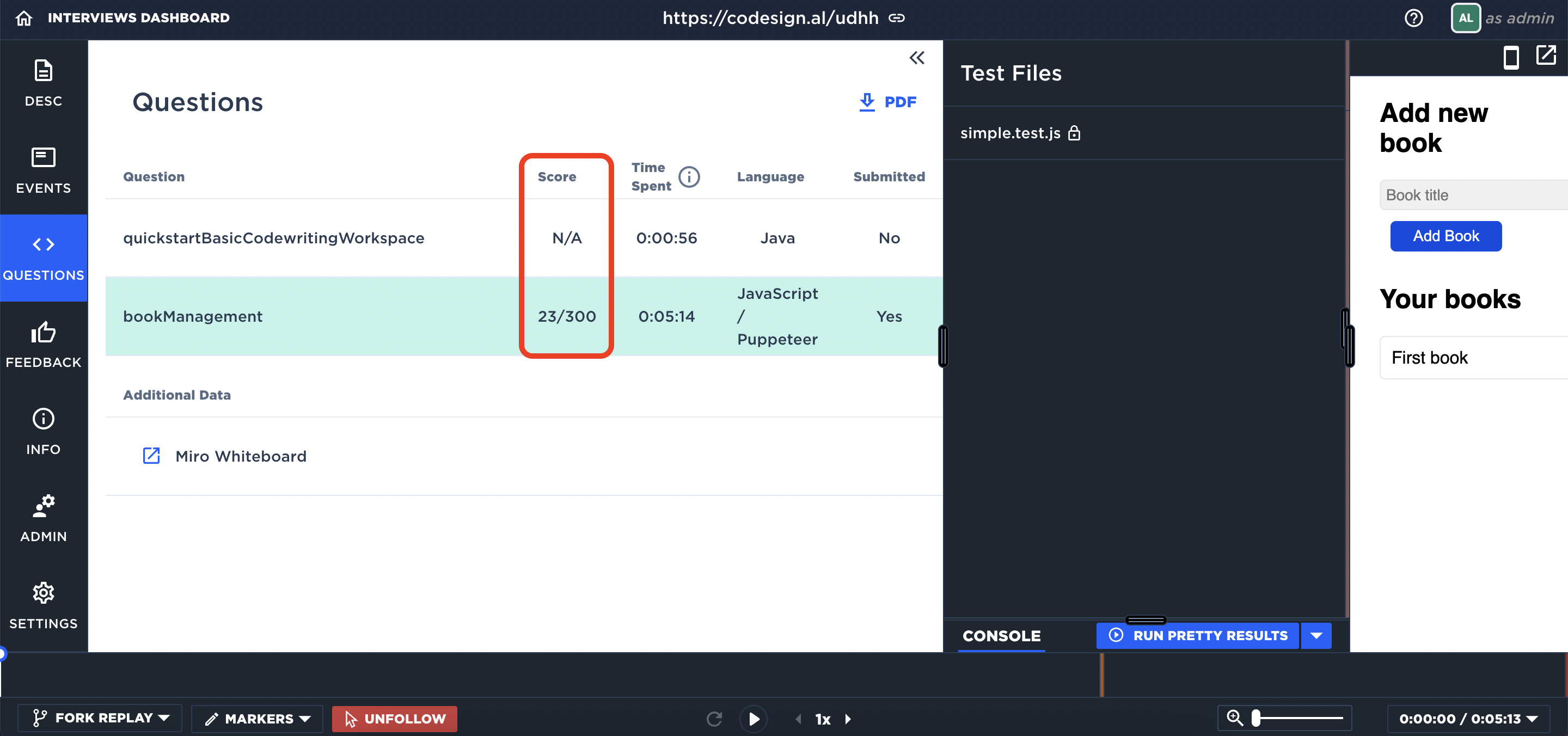
Task: Grab horizontal divider above console
Action: tap(1146, 620)
